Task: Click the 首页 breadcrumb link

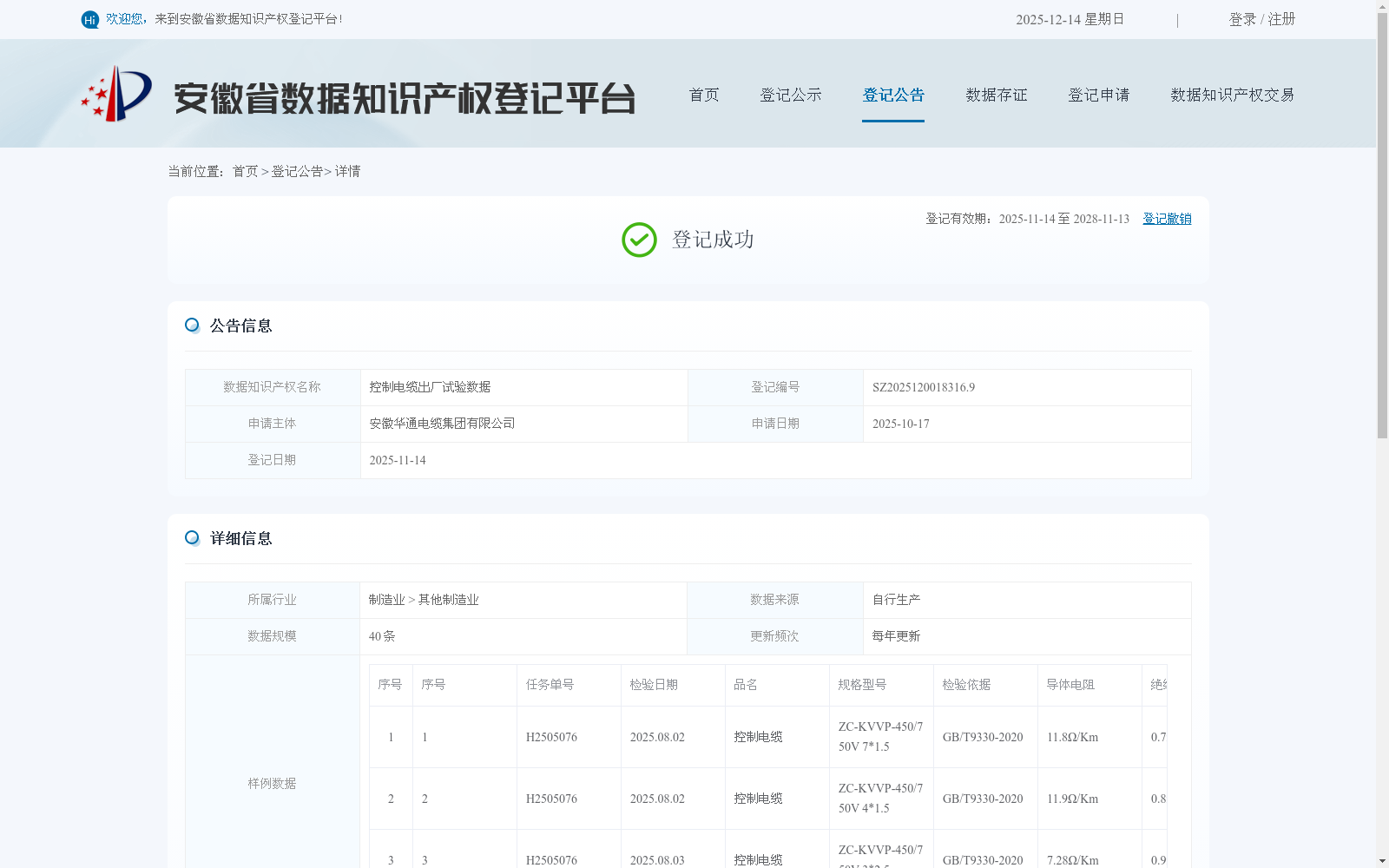Action: (x=246, y=171)
